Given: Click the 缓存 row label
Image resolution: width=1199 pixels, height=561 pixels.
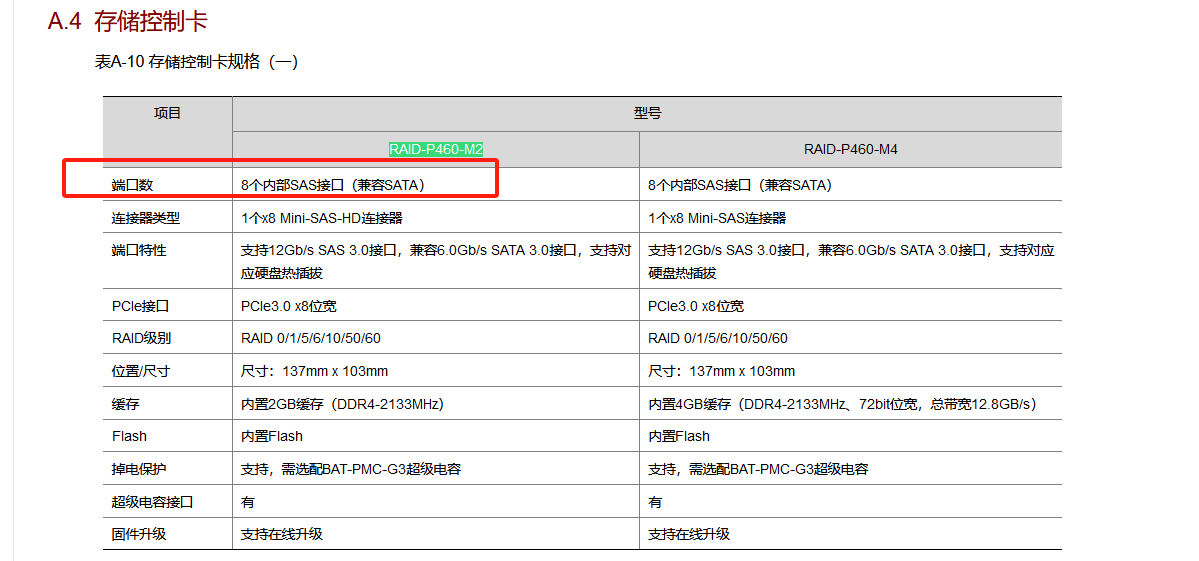Looking at the screenshot, I should (x=125, y=404).
